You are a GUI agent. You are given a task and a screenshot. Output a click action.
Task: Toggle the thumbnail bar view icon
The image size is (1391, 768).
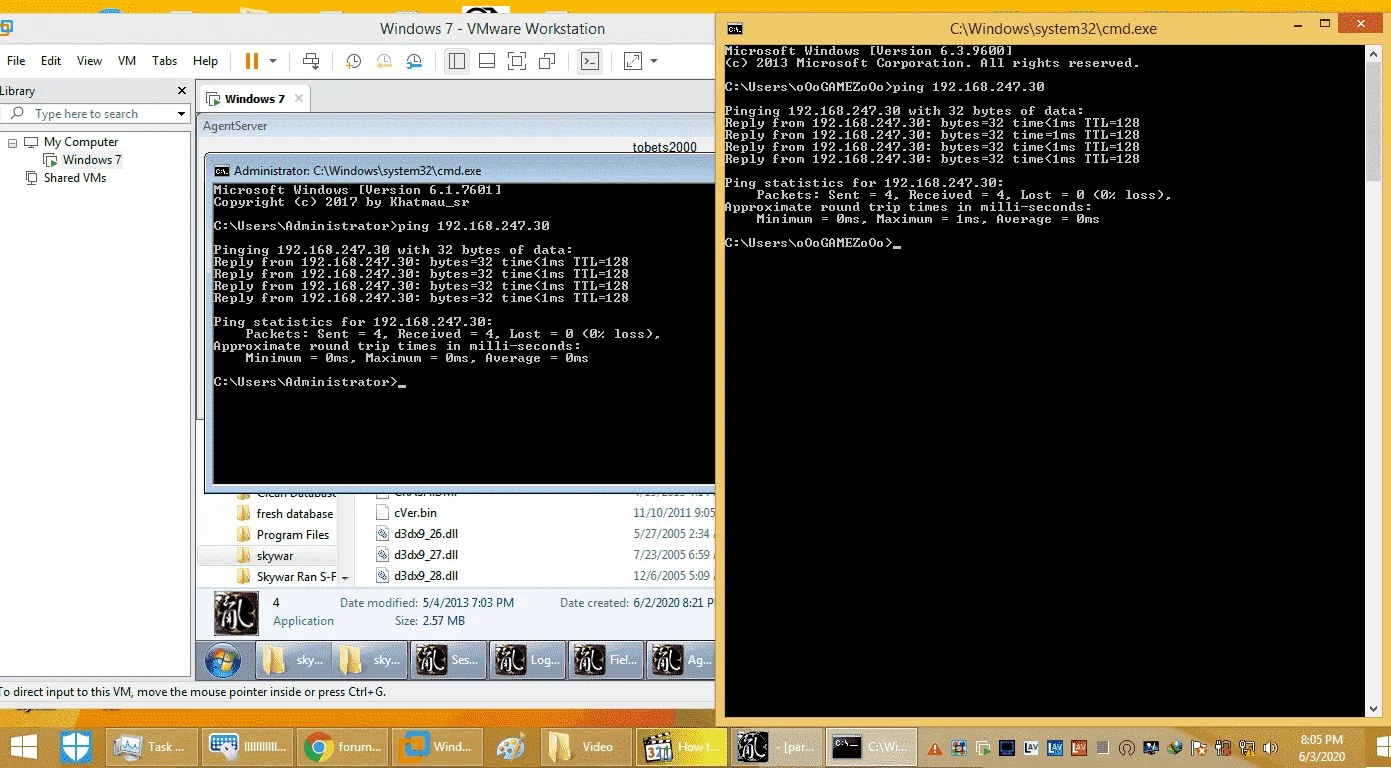coord(487,61)
